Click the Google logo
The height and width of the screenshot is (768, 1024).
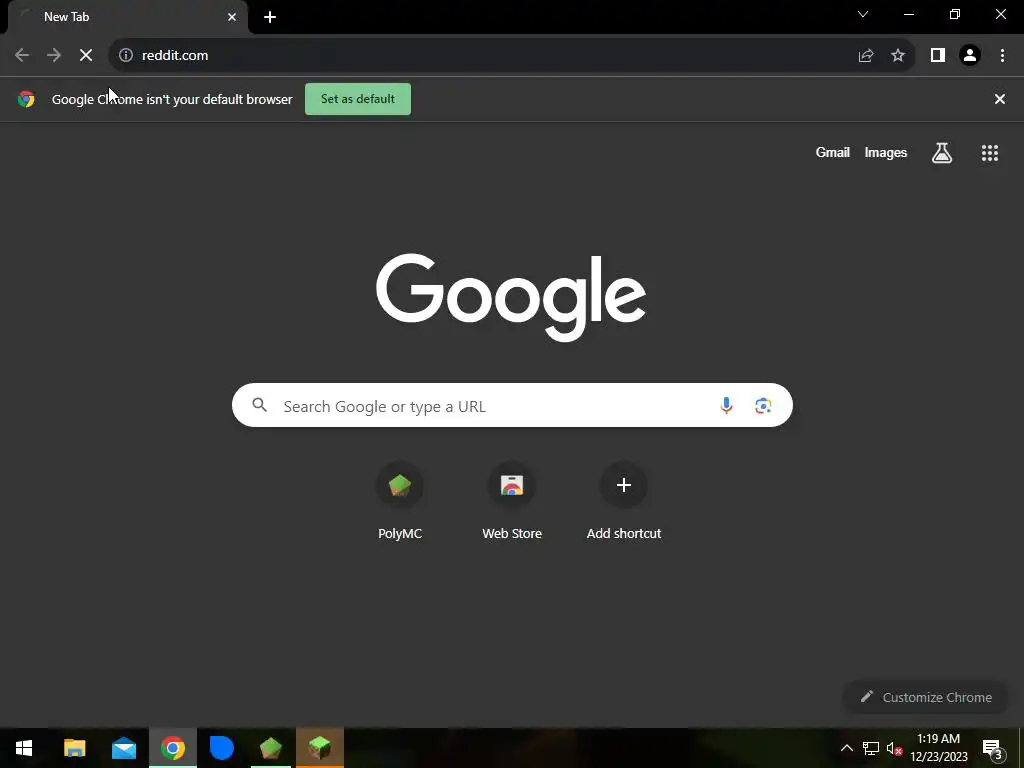point(511,297)
